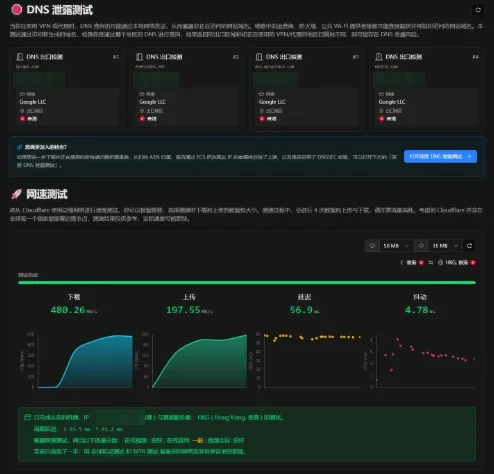Click the download speed value 480.26
This screenshot has height=474, width=494.
tap(68, 310)
